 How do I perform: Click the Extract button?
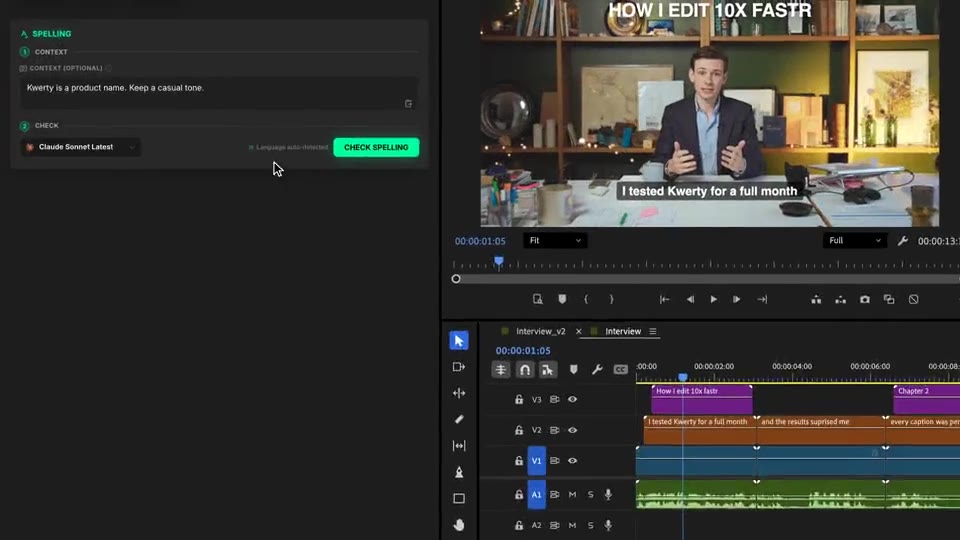coord(841,299)
